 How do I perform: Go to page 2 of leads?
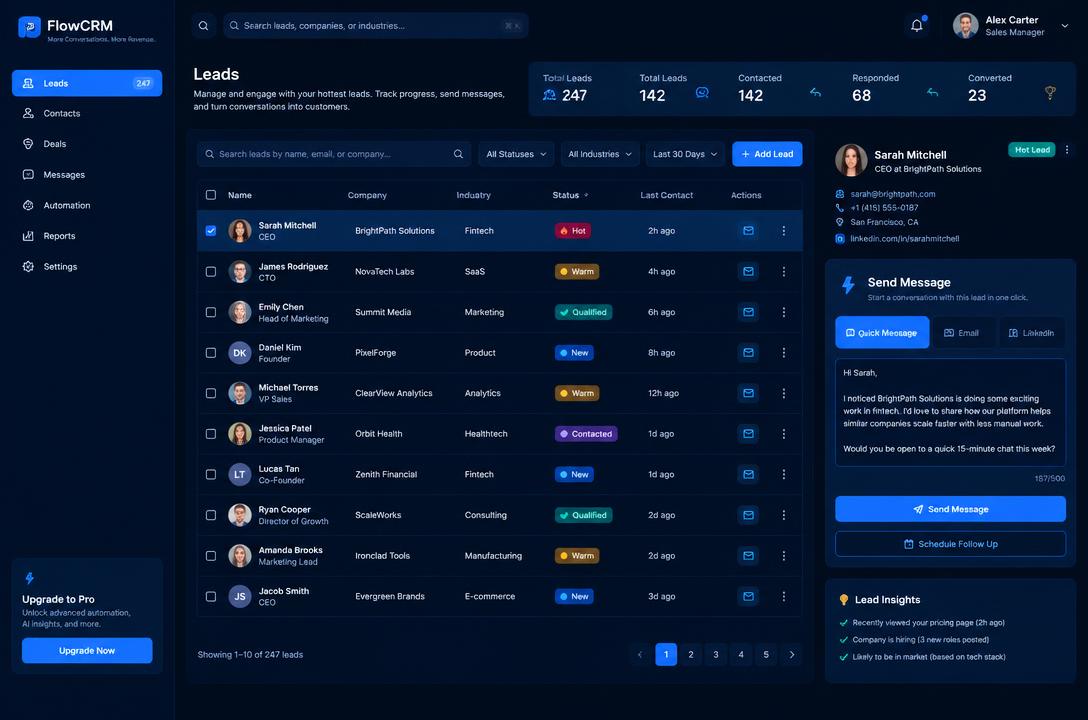(x=690, y=654)
